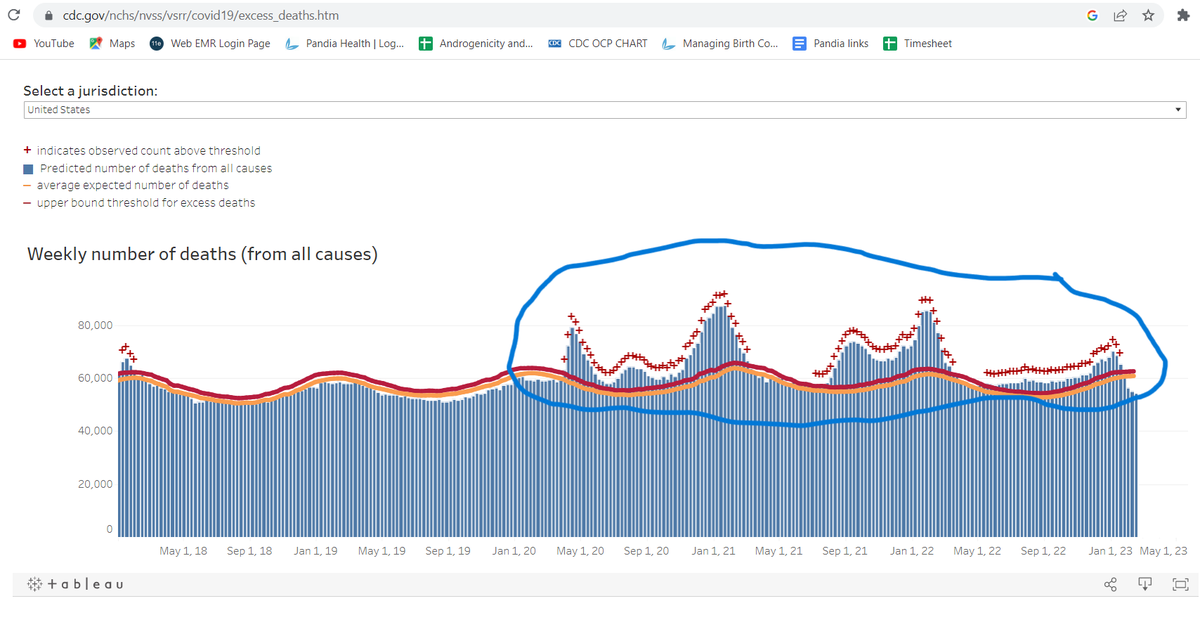
Task: Click the address bar URL field
Action: (x=560, y=16)
